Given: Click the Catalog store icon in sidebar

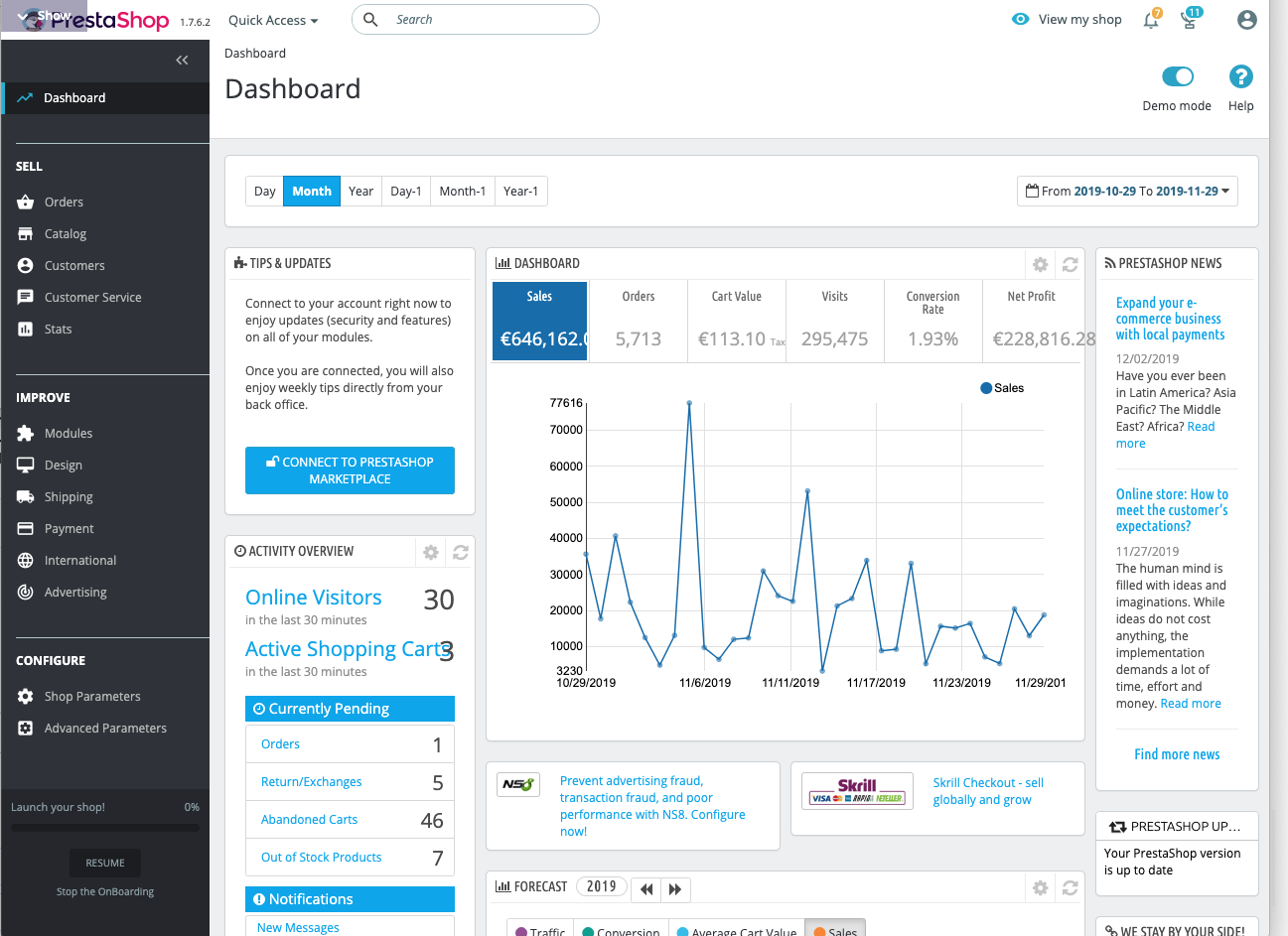Looking at the screenshot, I should click(26, 234).
